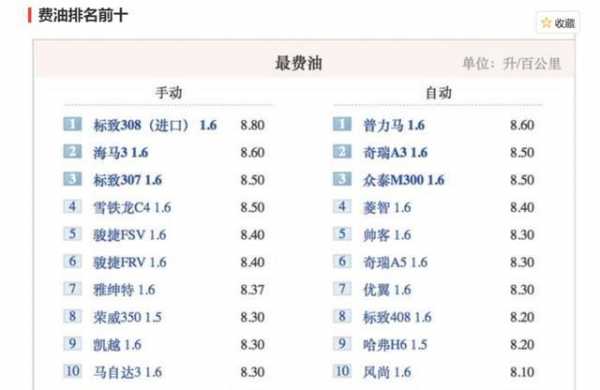Open 普力马 1.6 in automatic list
The image size is (600, 390).
click(x=394, y=125)
